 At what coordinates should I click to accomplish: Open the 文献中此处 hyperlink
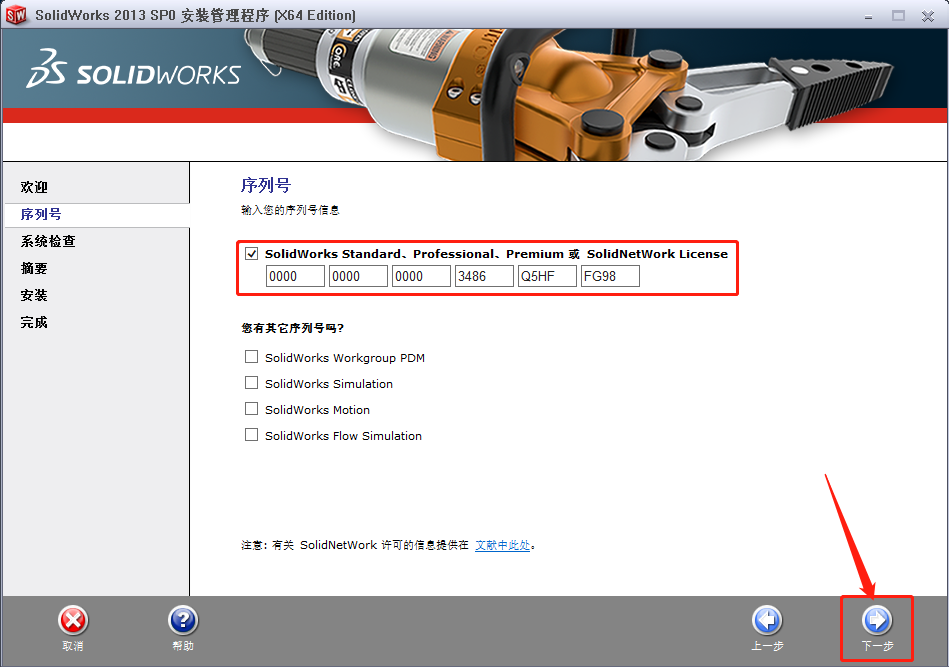[502, 545]
